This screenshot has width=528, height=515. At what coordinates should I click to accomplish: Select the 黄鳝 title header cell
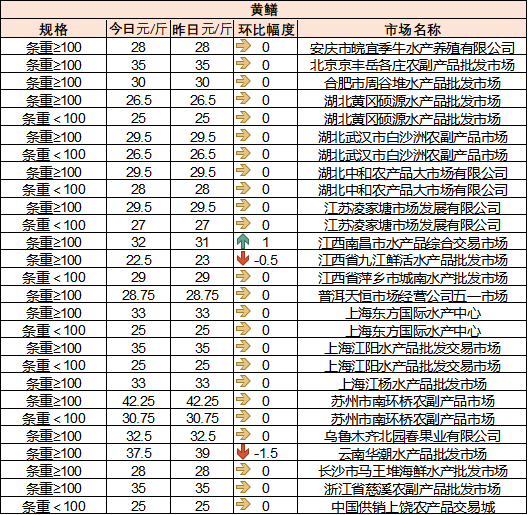coord(264,10)
